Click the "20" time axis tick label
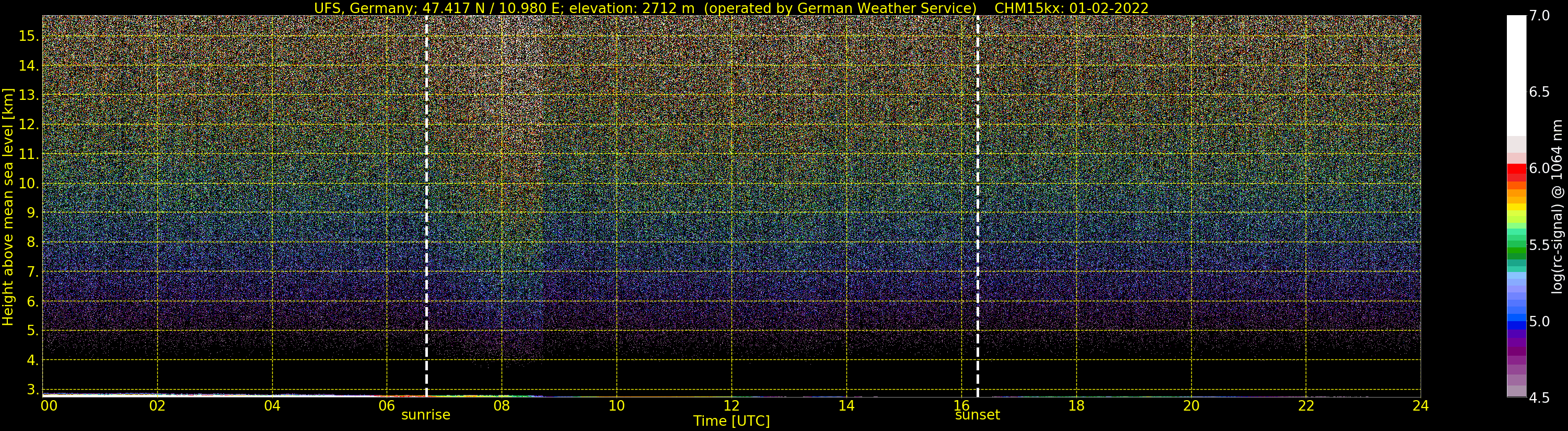 click(x=1191, y=405)
